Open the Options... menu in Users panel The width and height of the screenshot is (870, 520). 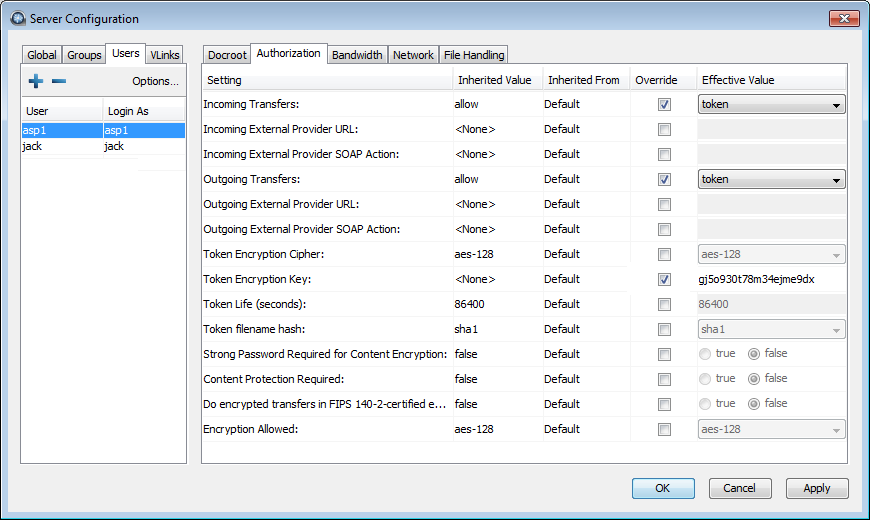click(155, 81)
